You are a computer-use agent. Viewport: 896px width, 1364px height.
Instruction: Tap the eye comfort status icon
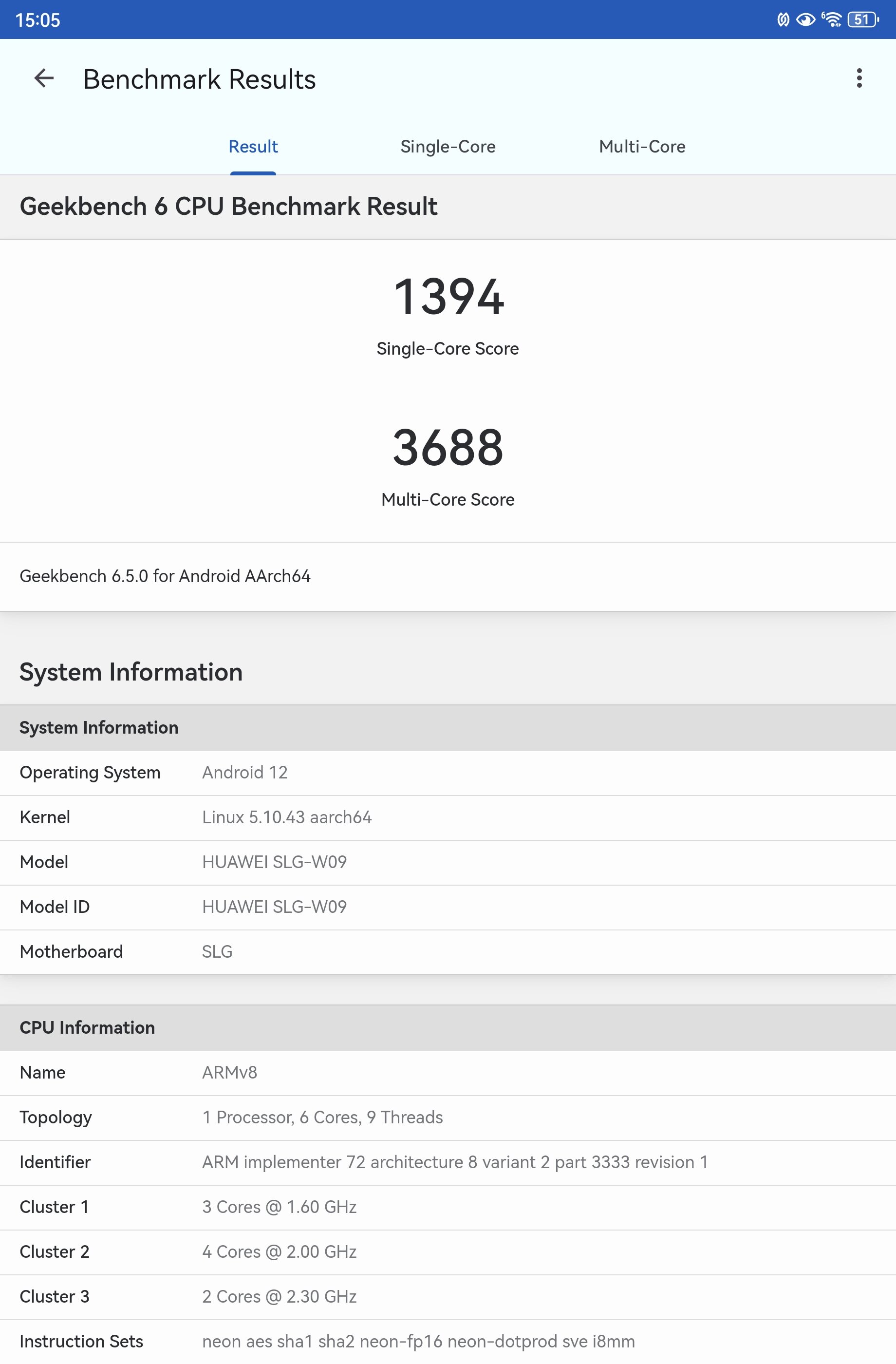(805, 20)
